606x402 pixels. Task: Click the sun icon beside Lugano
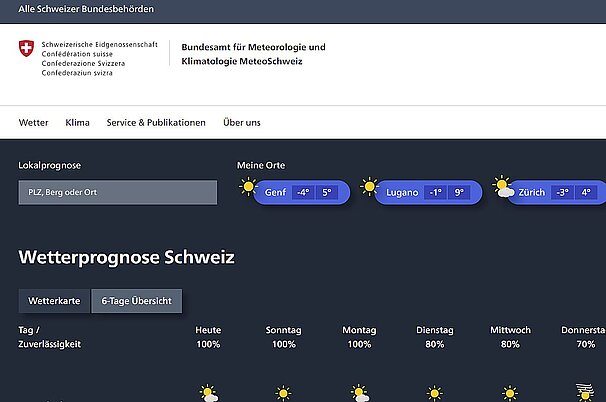369,186
